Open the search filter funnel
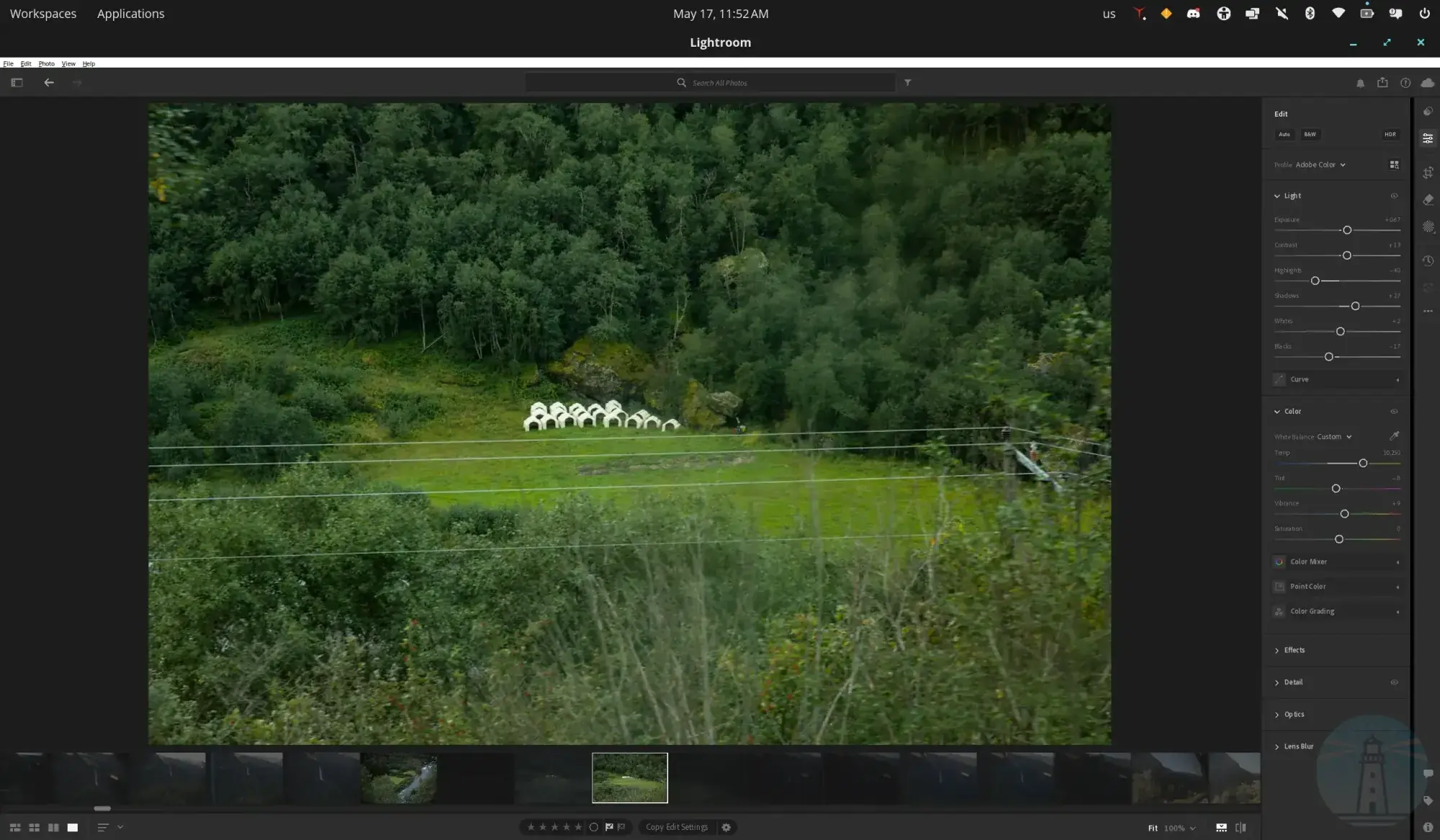The image size is (1440, 840). 907,83
